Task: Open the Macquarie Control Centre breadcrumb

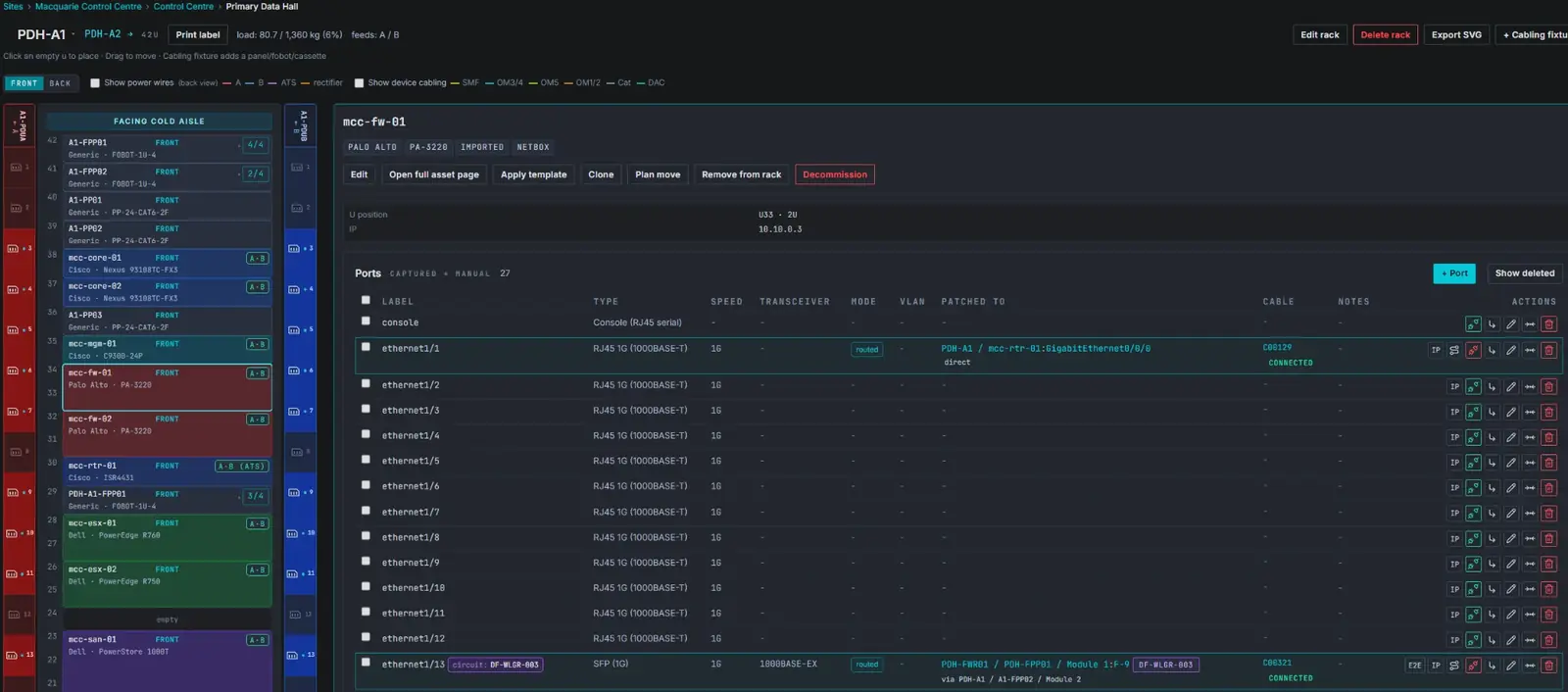Action: click(88, 7)
